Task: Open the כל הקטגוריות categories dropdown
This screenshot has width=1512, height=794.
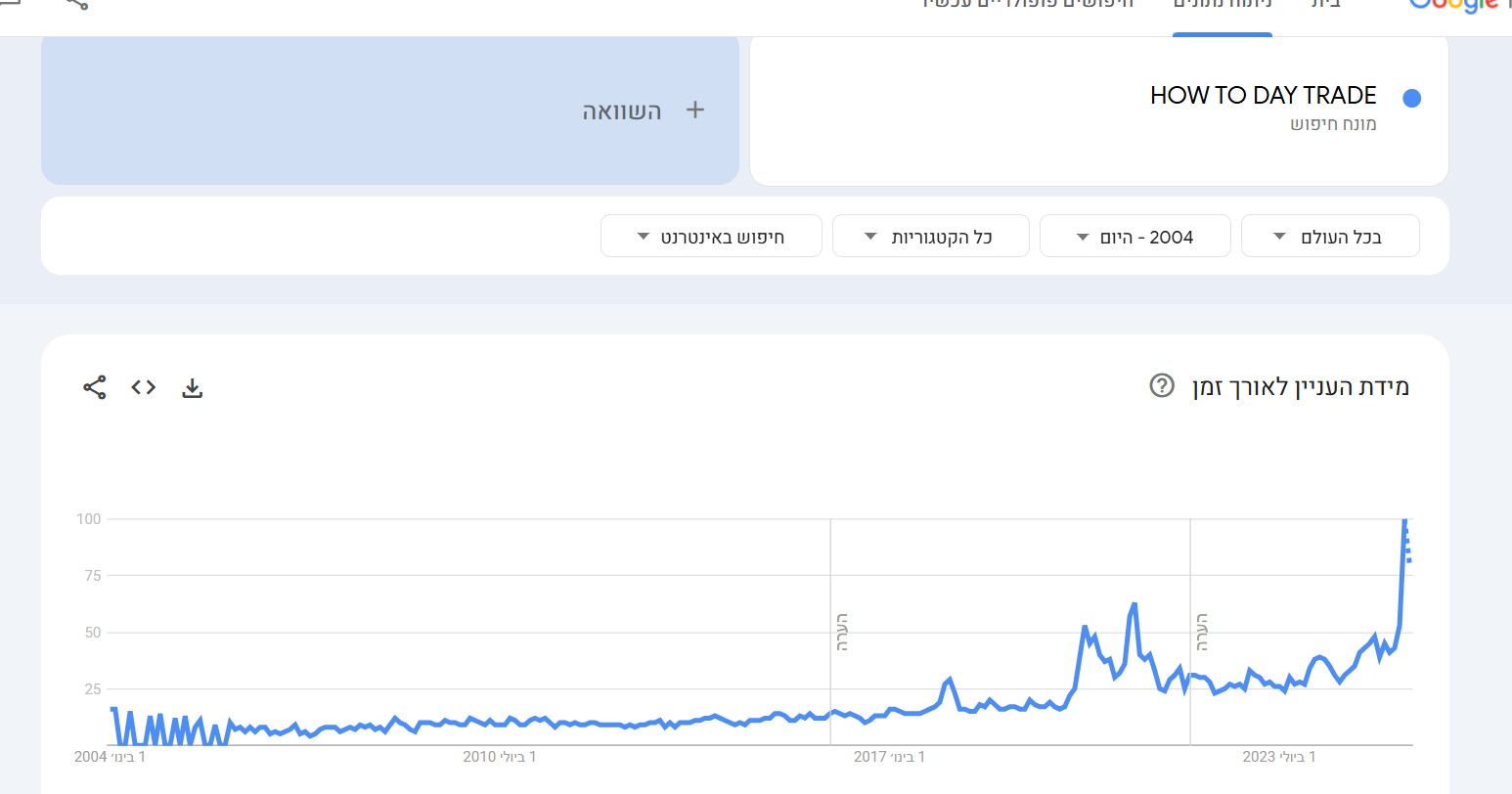Action: click(x=930, y=237)
